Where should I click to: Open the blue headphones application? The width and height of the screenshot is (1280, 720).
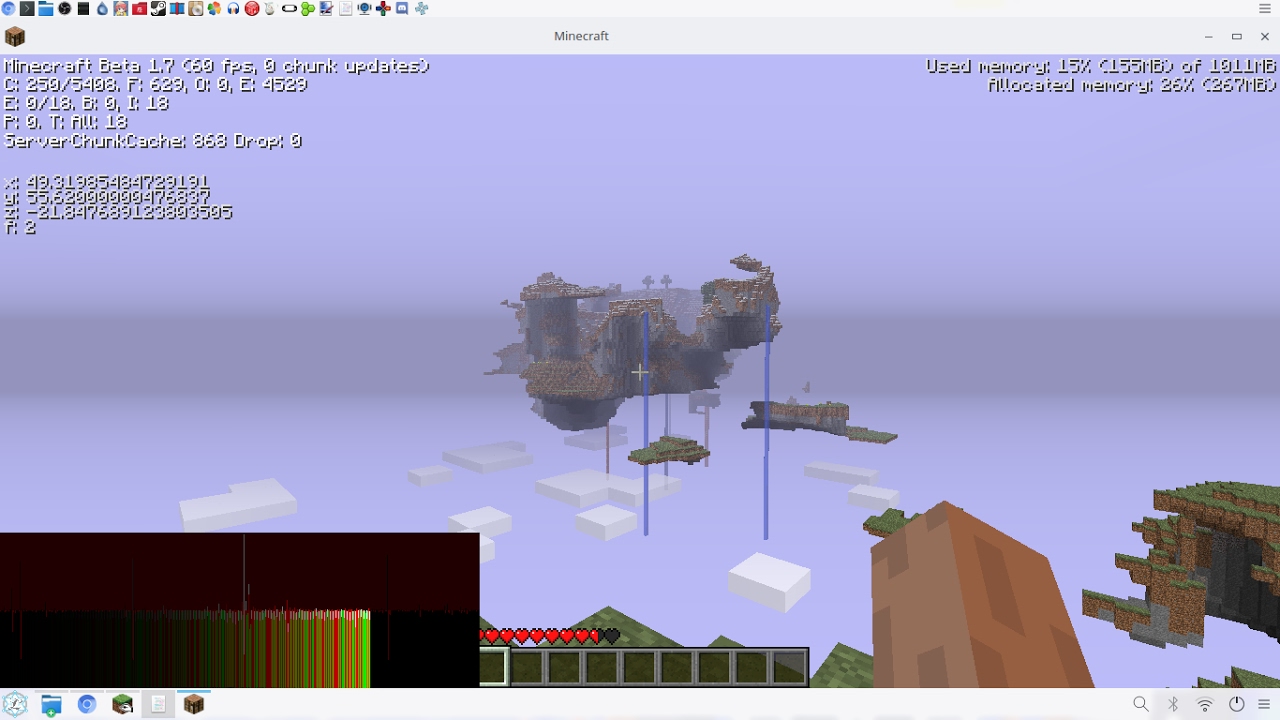(233, 9)
